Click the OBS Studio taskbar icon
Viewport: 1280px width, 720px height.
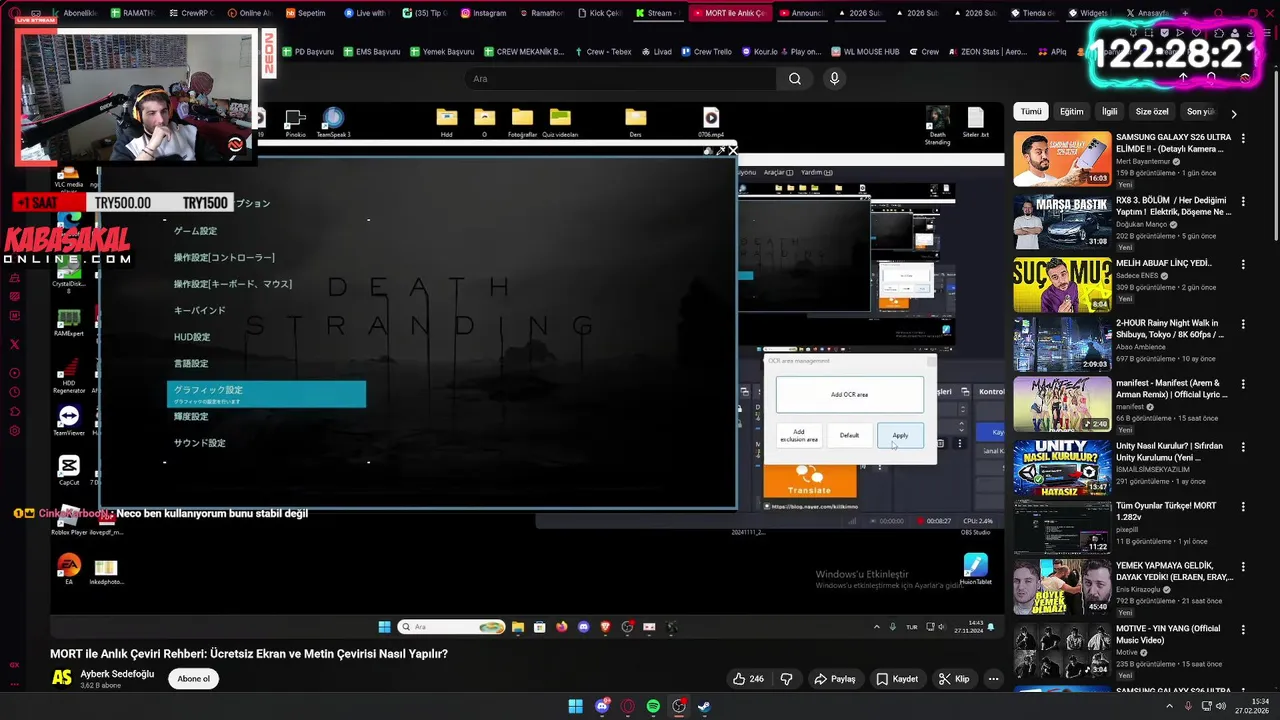tap(679, 706)
